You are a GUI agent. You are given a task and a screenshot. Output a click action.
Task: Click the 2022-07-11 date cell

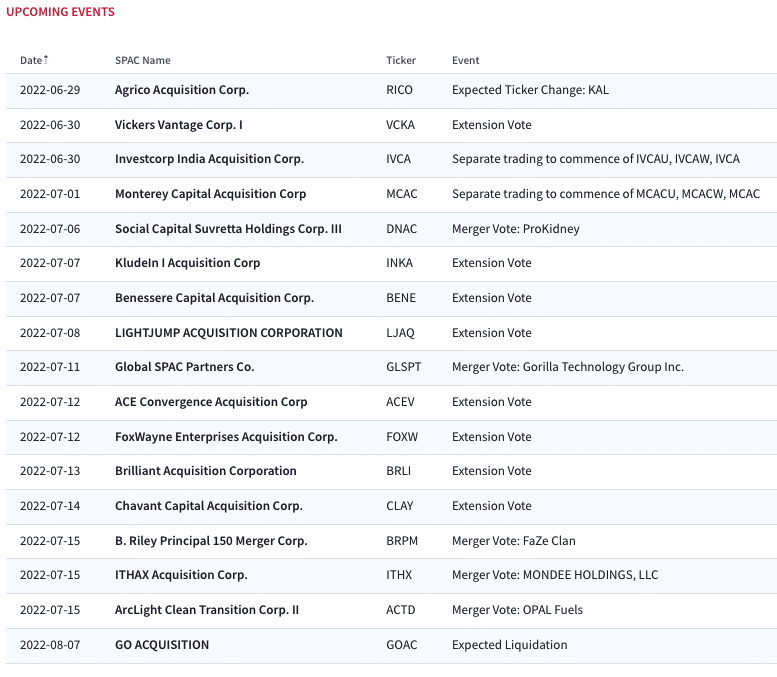coord(50,367)
